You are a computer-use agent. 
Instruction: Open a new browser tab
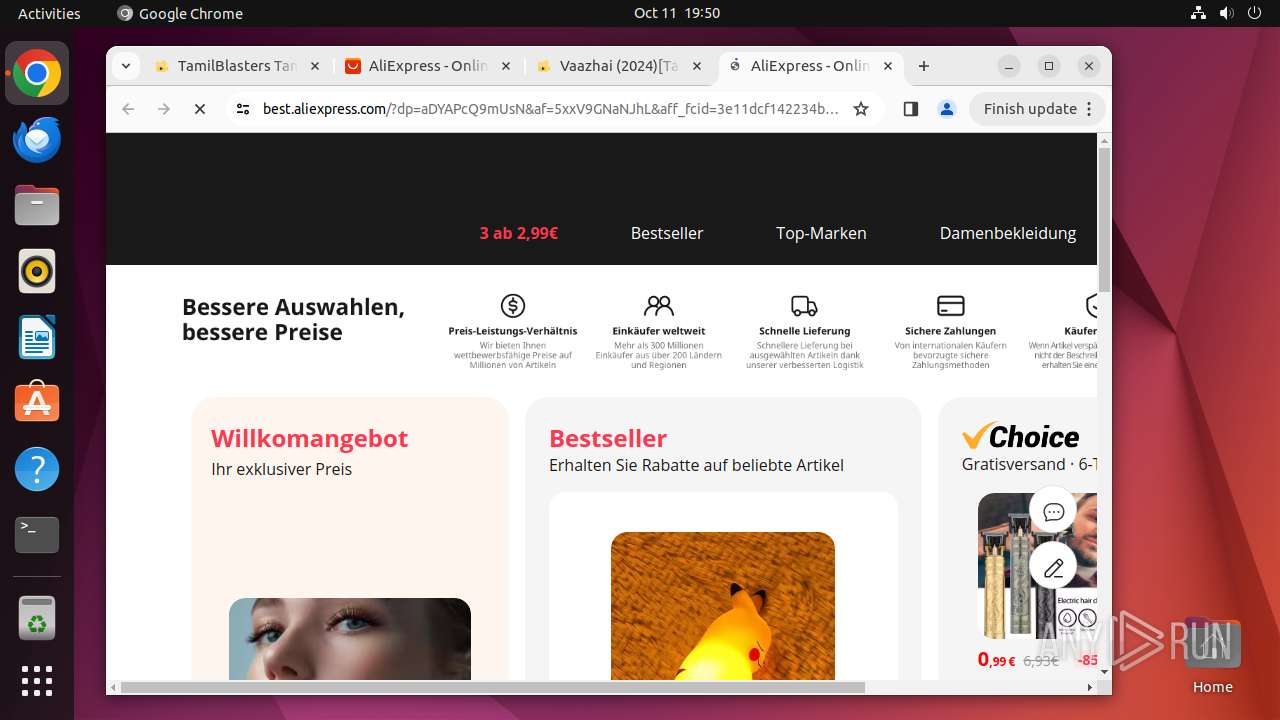coord(924,66)
